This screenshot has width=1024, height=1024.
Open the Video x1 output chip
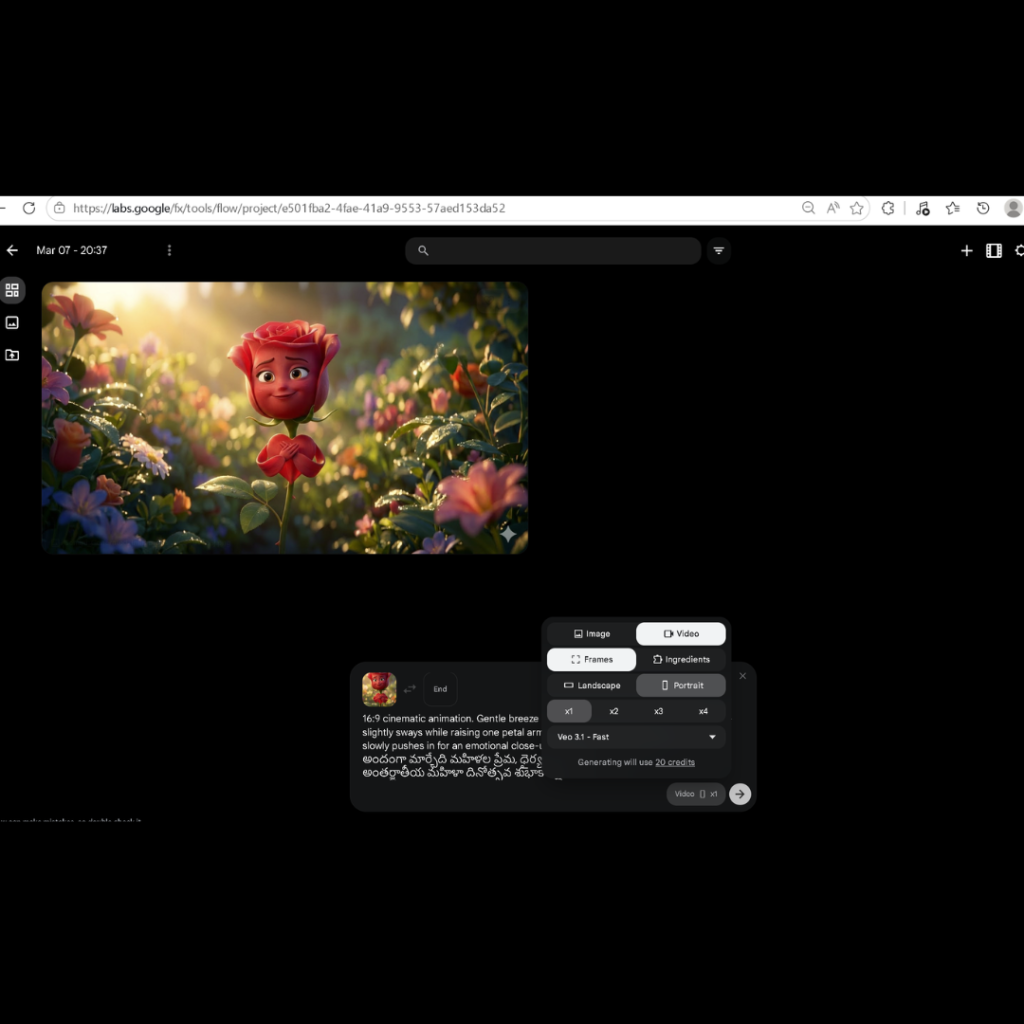(695, 794)
